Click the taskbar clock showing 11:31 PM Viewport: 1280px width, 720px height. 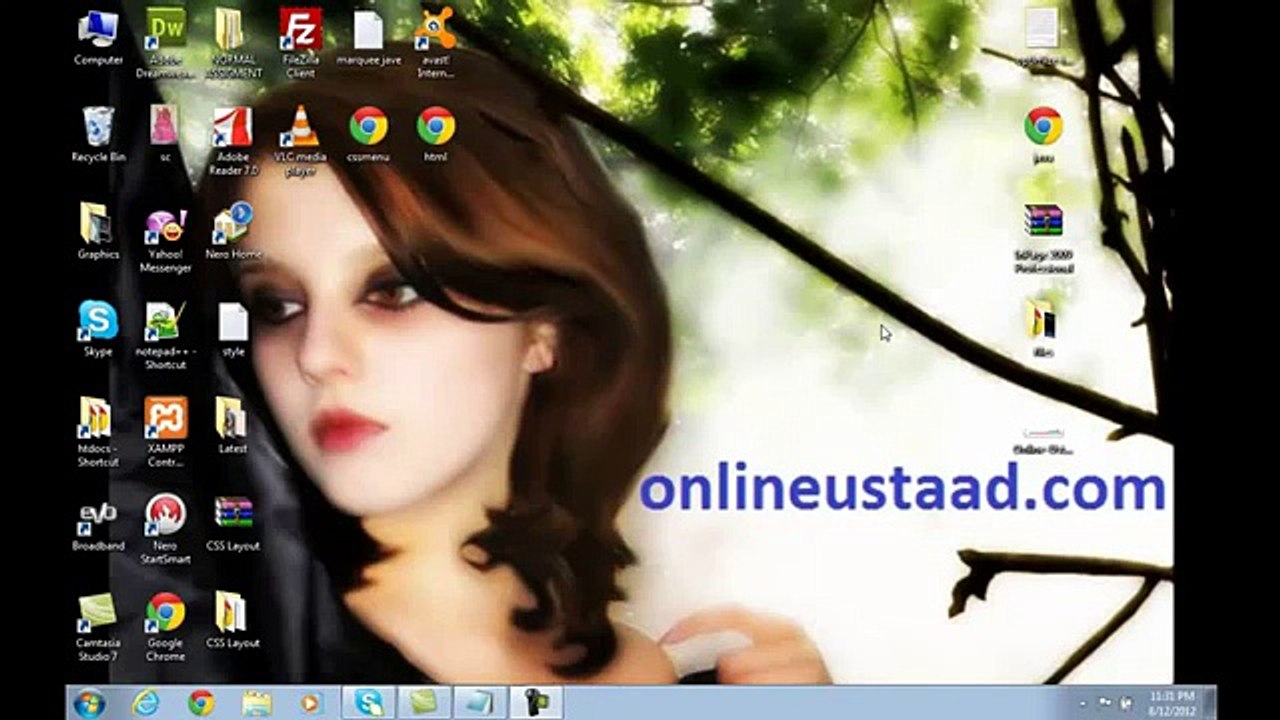click(1172, 703)
